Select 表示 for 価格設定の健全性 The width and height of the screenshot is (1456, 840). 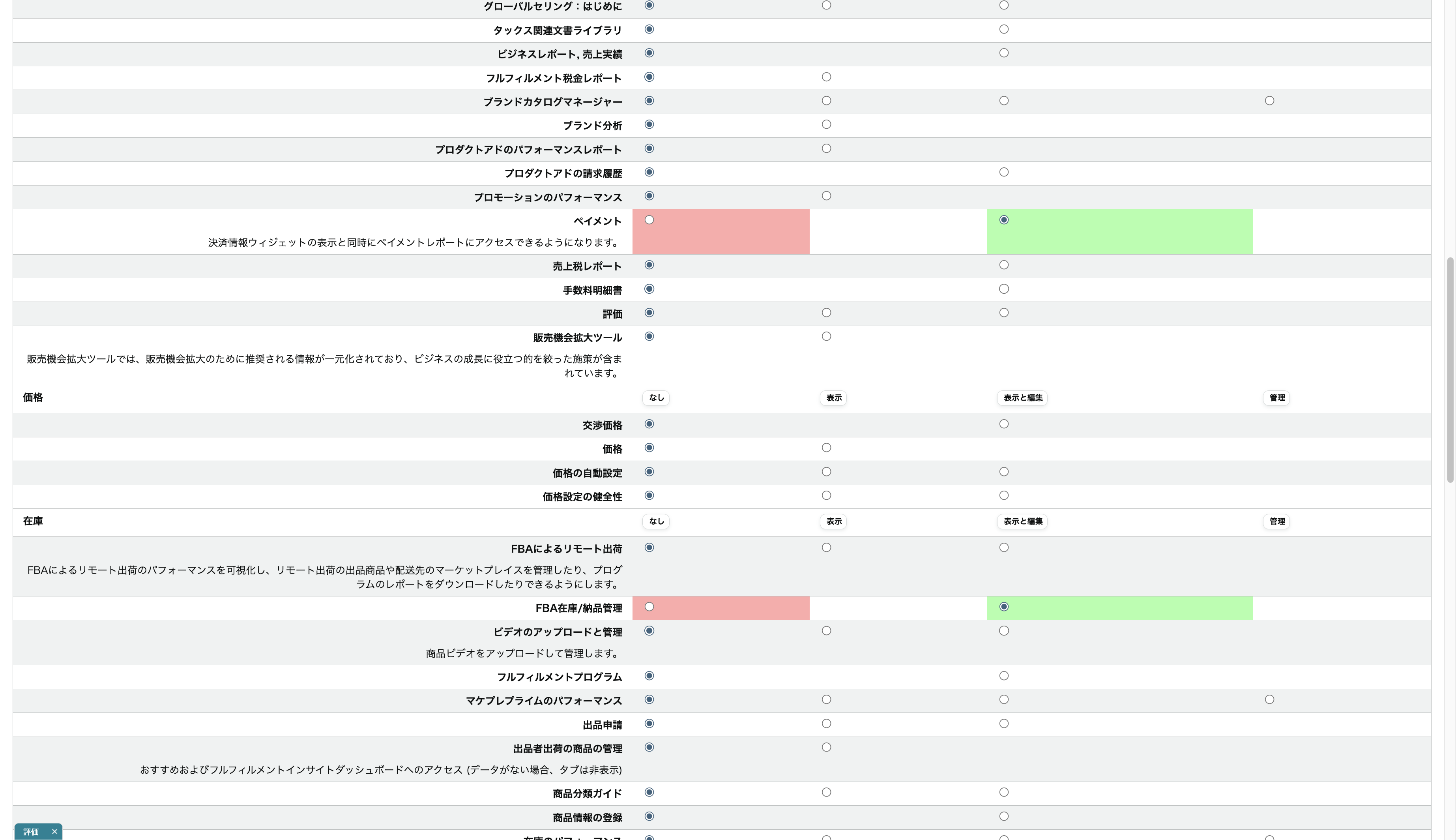826,495
